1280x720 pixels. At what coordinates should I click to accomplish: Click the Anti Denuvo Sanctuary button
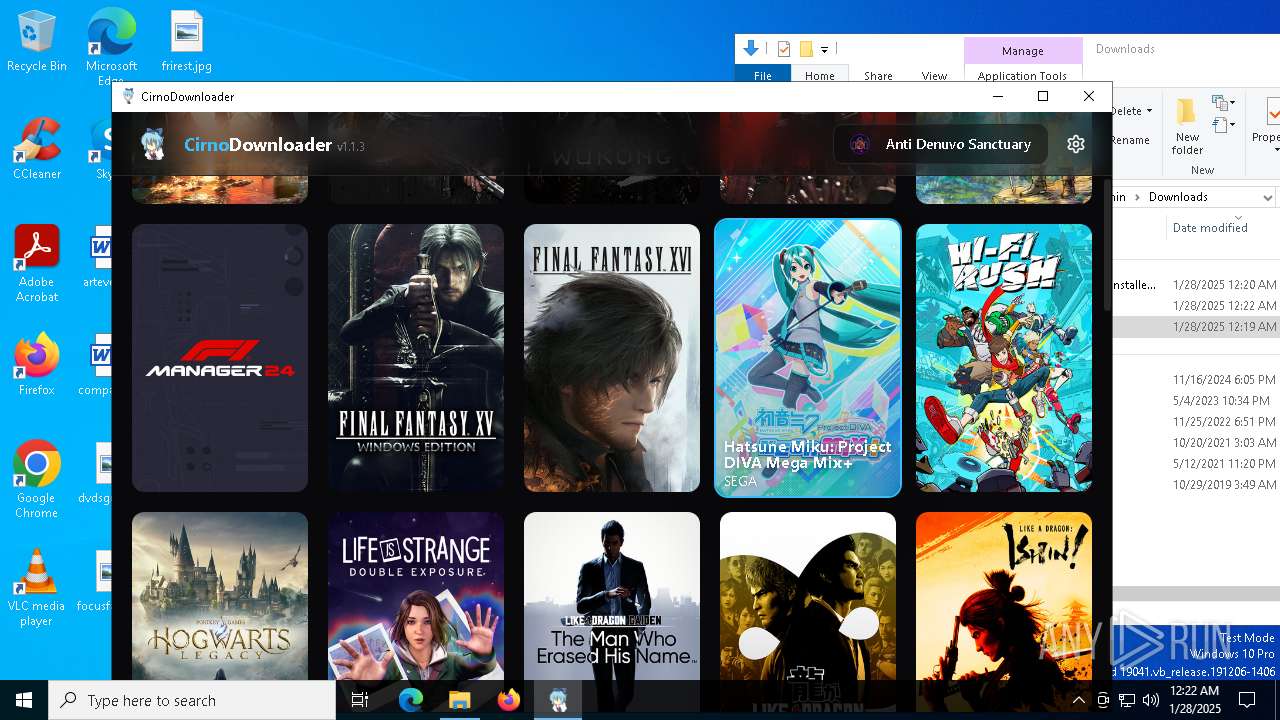[940, 144]
